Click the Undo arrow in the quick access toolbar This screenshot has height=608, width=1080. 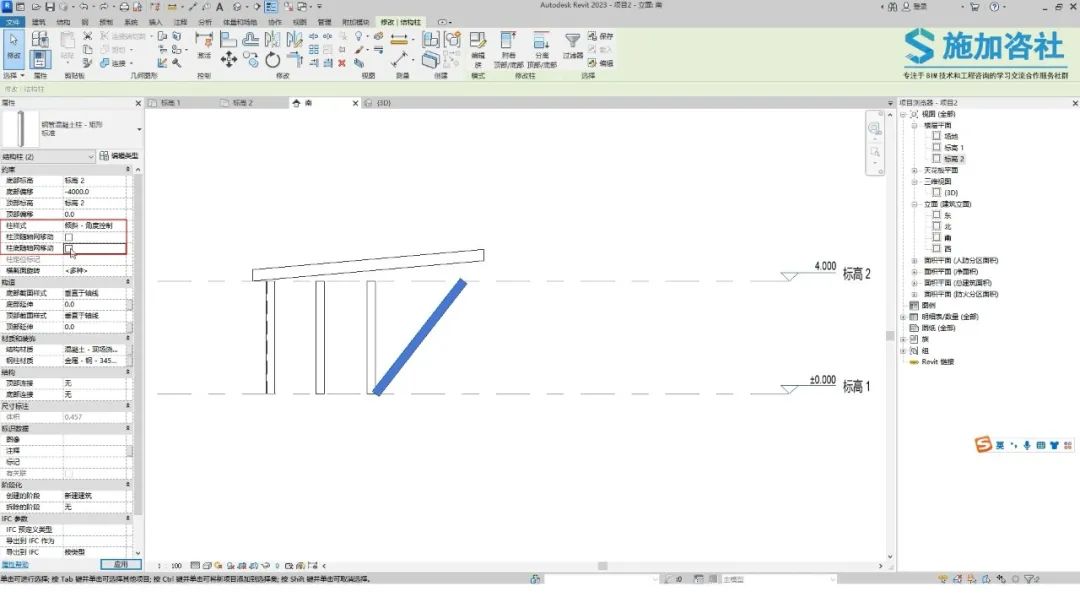click(x=83, y=7)
